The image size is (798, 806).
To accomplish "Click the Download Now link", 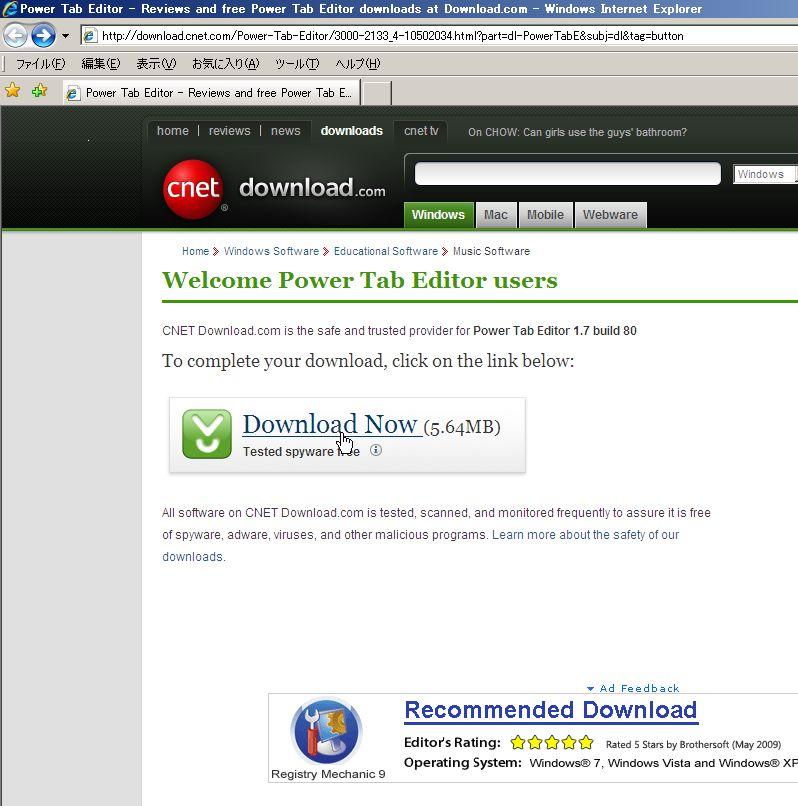I will (x=330, y=425).
